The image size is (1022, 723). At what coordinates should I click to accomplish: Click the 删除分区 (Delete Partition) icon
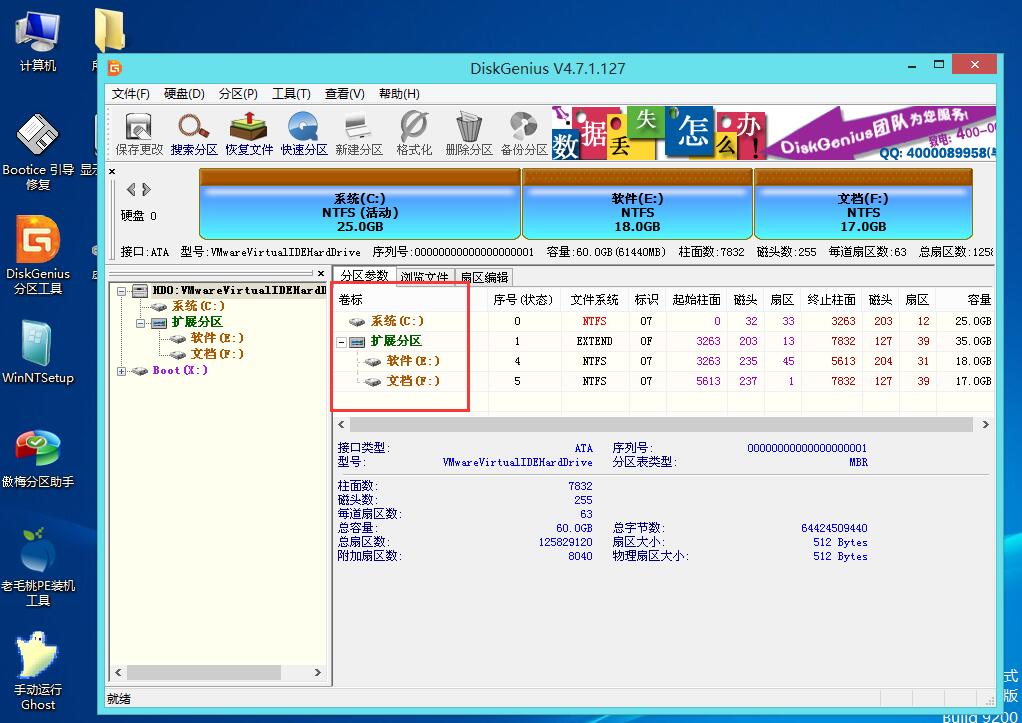(x=467, y=132)
